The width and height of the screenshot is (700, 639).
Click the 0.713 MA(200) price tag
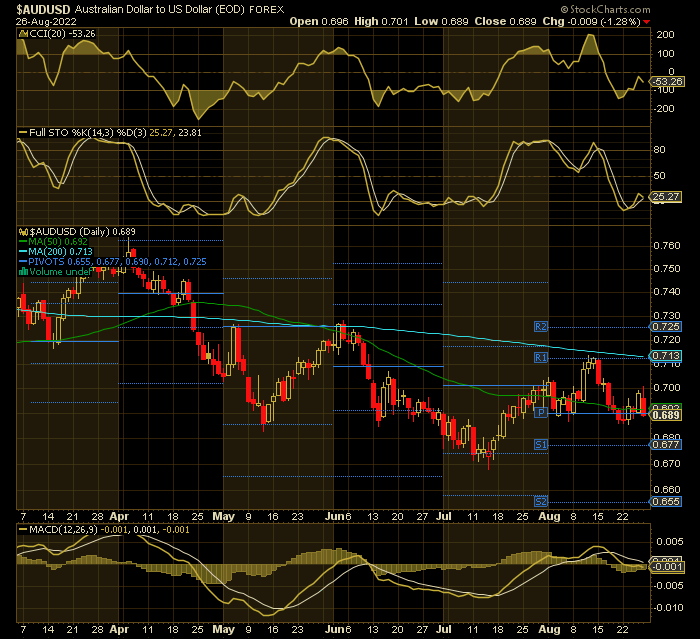point(666,355)
